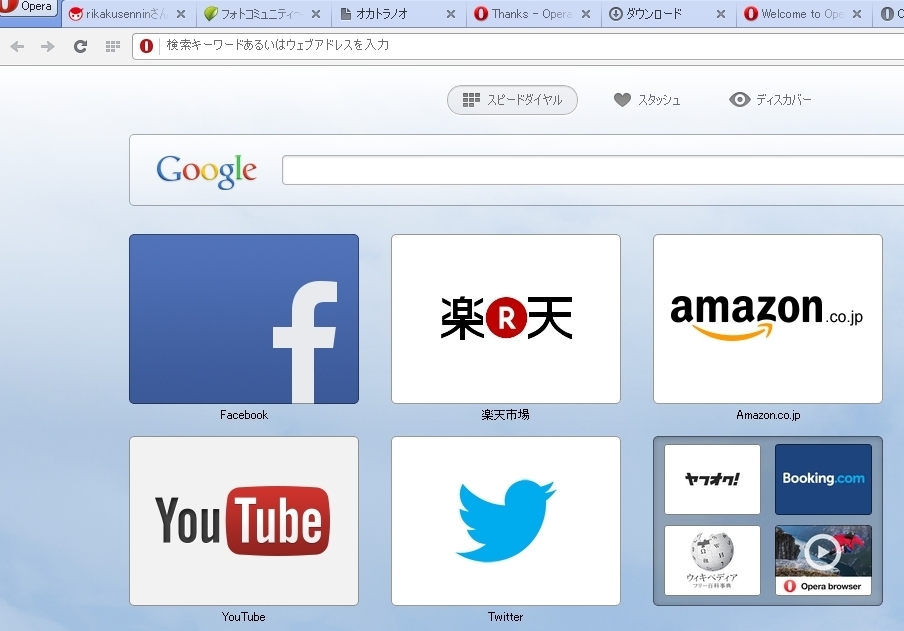Open the Opera main menu button
Viewport: 904px width, 631px height.
28,6
